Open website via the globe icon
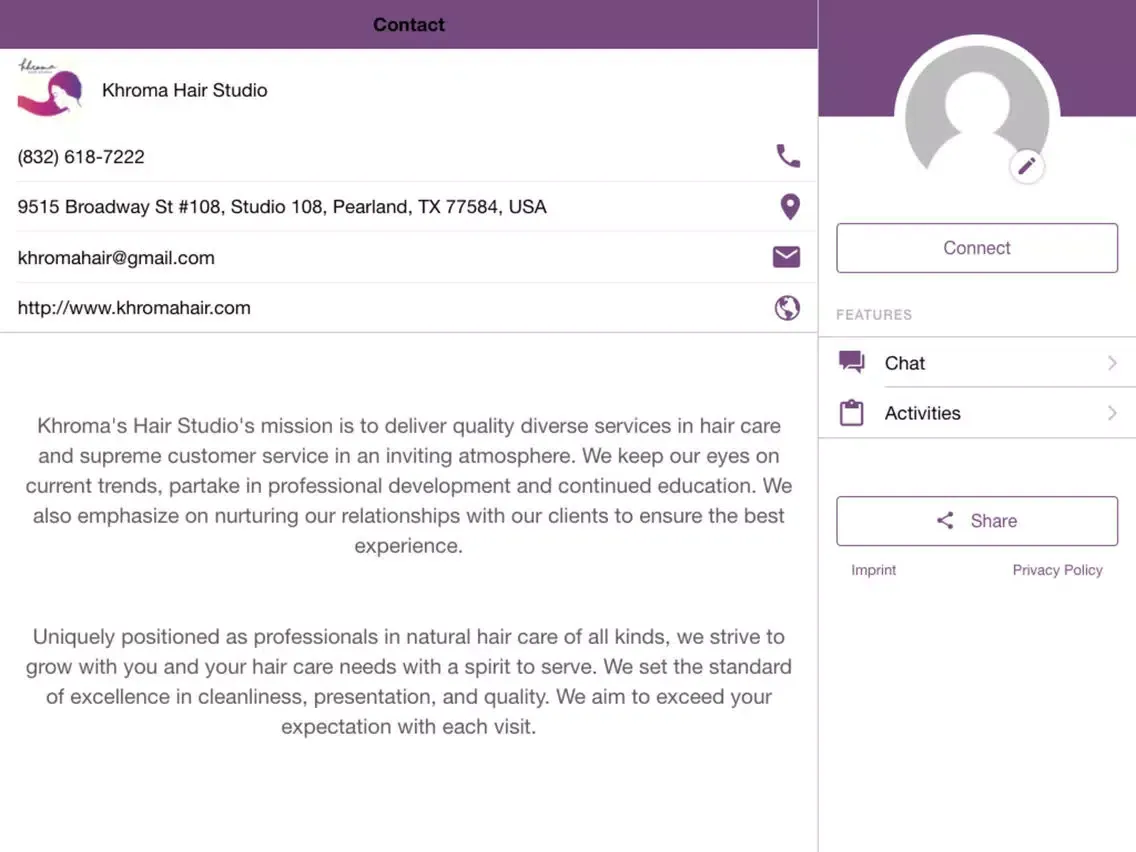1136x852 pixels. coord(787,308)
